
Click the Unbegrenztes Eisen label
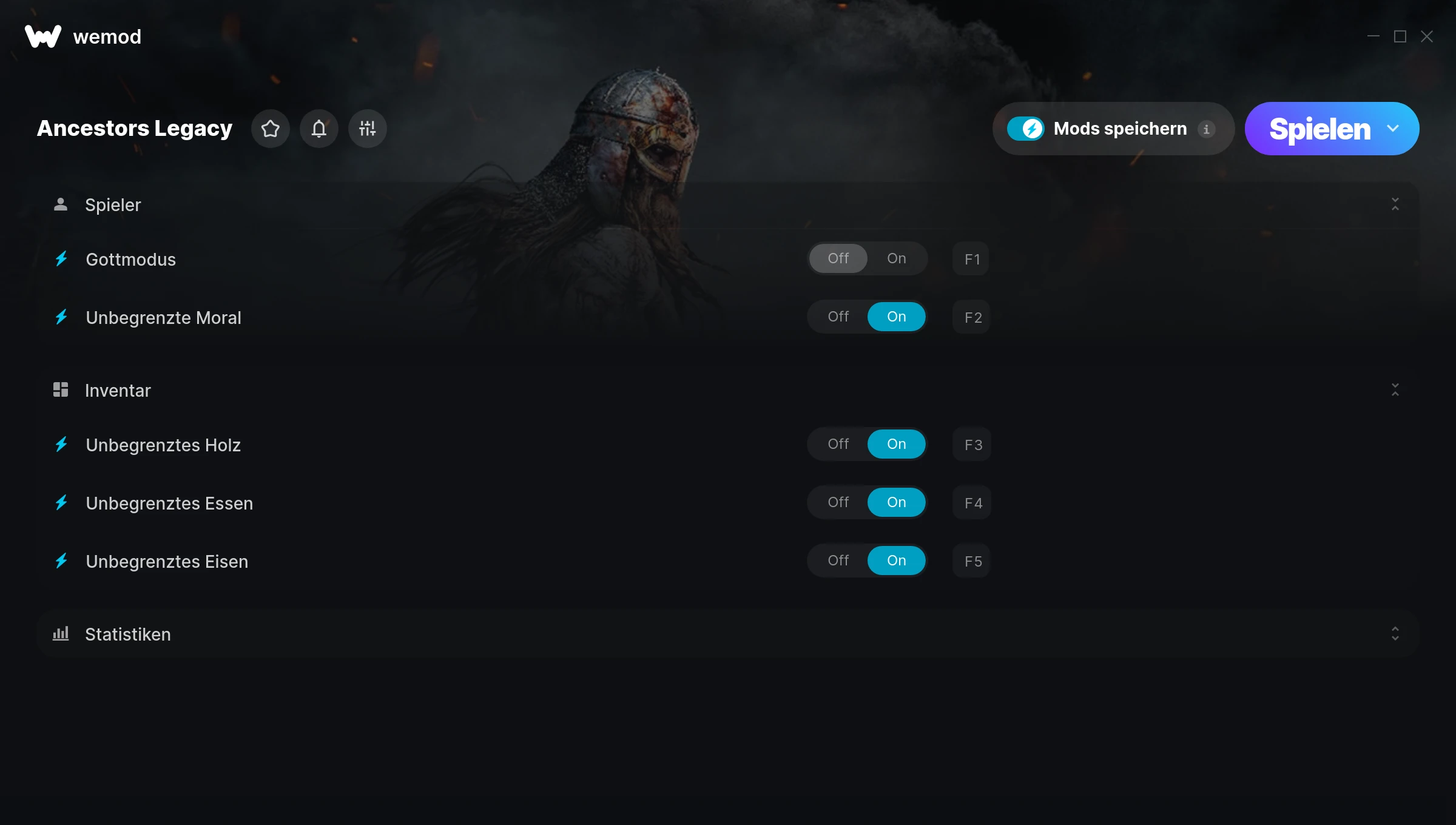(167, 562)
